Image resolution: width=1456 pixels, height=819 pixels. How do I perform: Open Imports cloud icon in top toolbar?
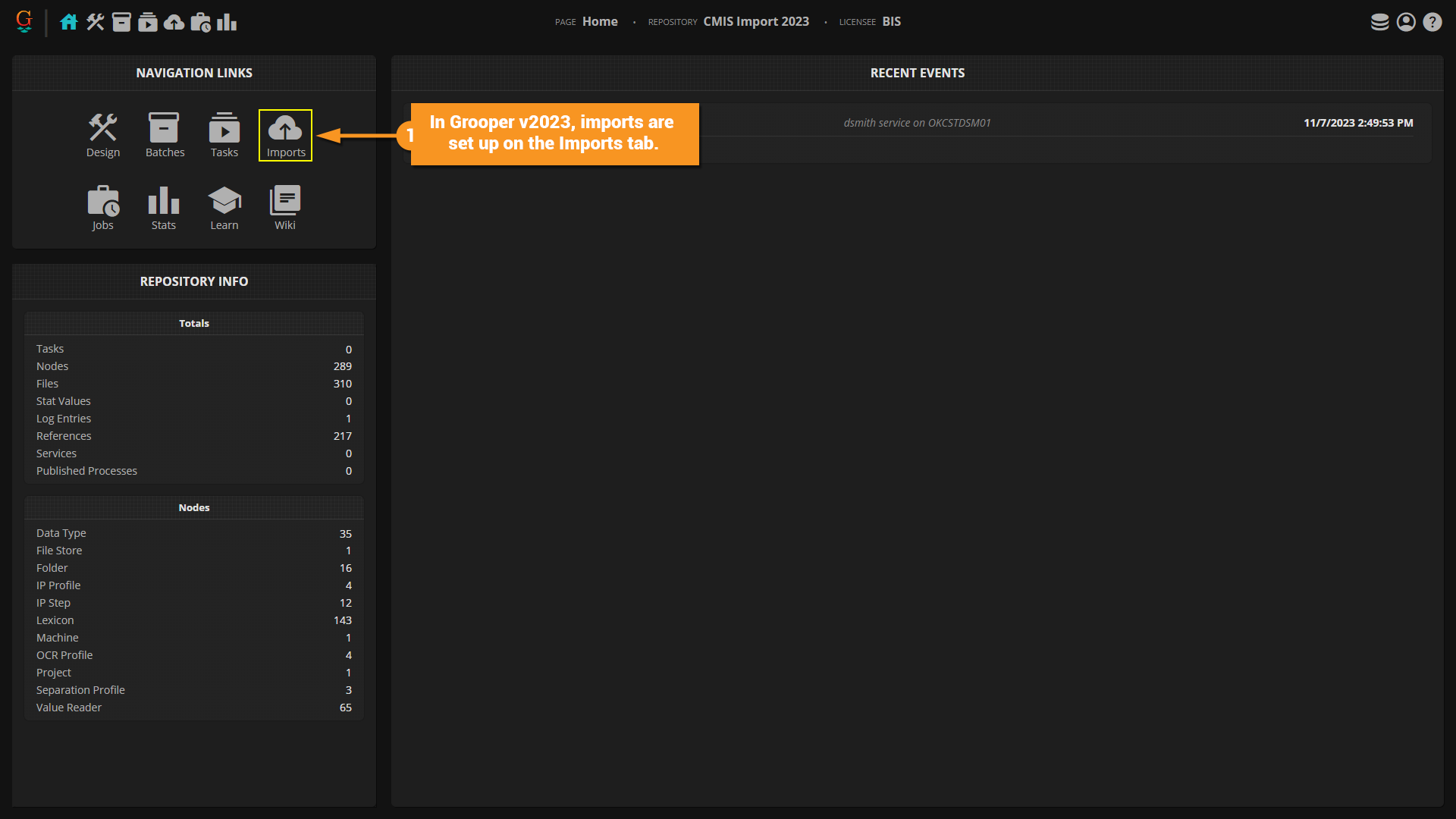[x=174, y=22]
